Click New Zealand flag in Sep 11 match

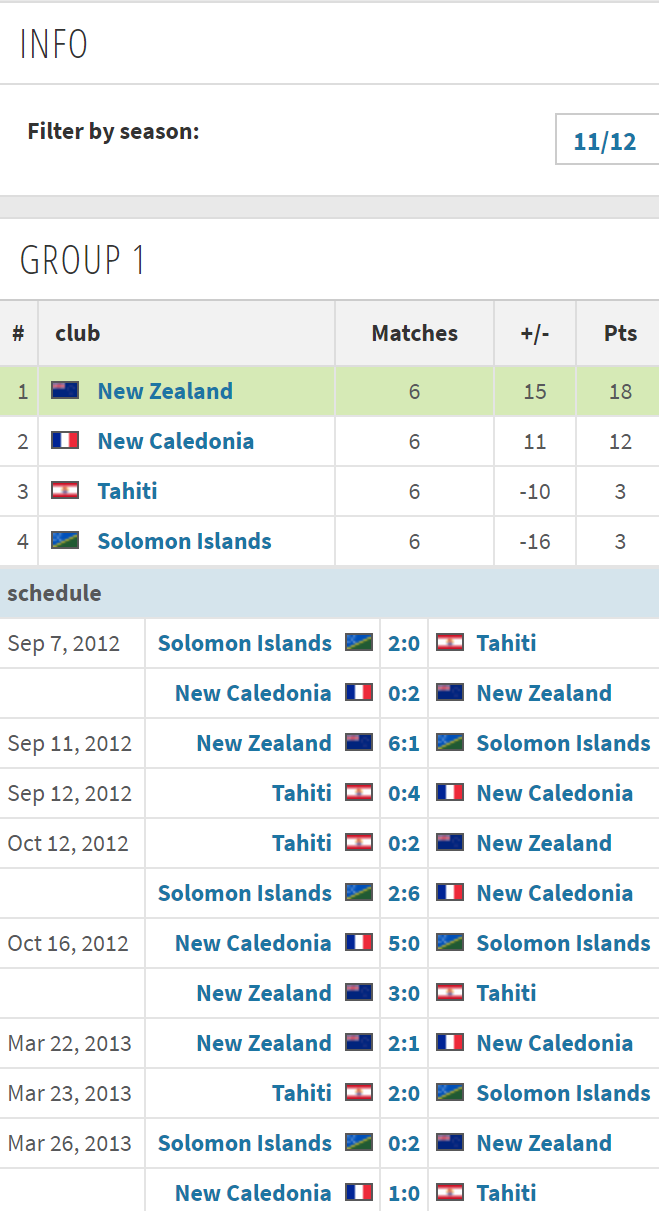[359, 743]
